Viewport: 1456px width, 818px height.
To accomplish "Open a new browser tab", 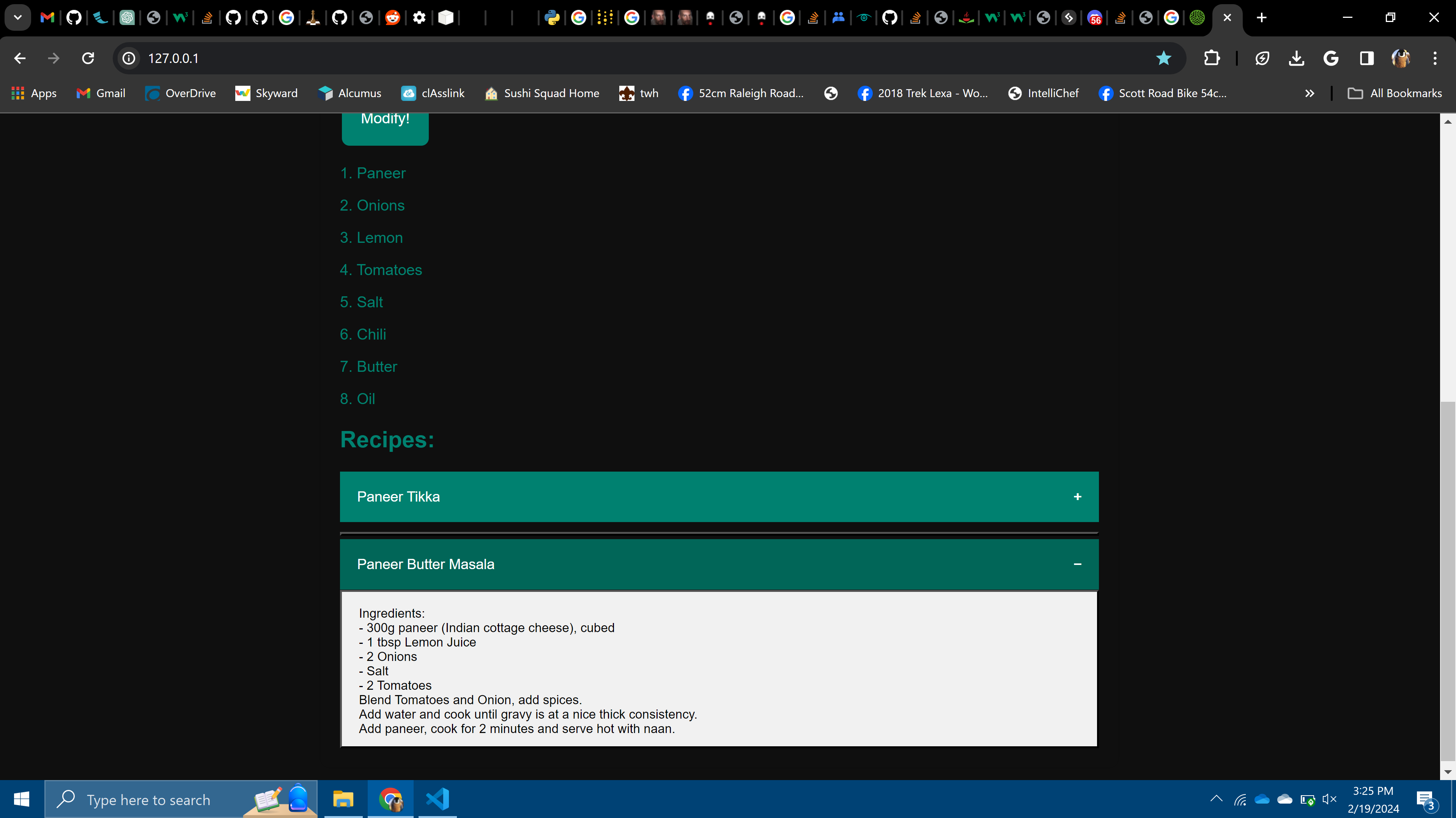I will point(1262,17).
